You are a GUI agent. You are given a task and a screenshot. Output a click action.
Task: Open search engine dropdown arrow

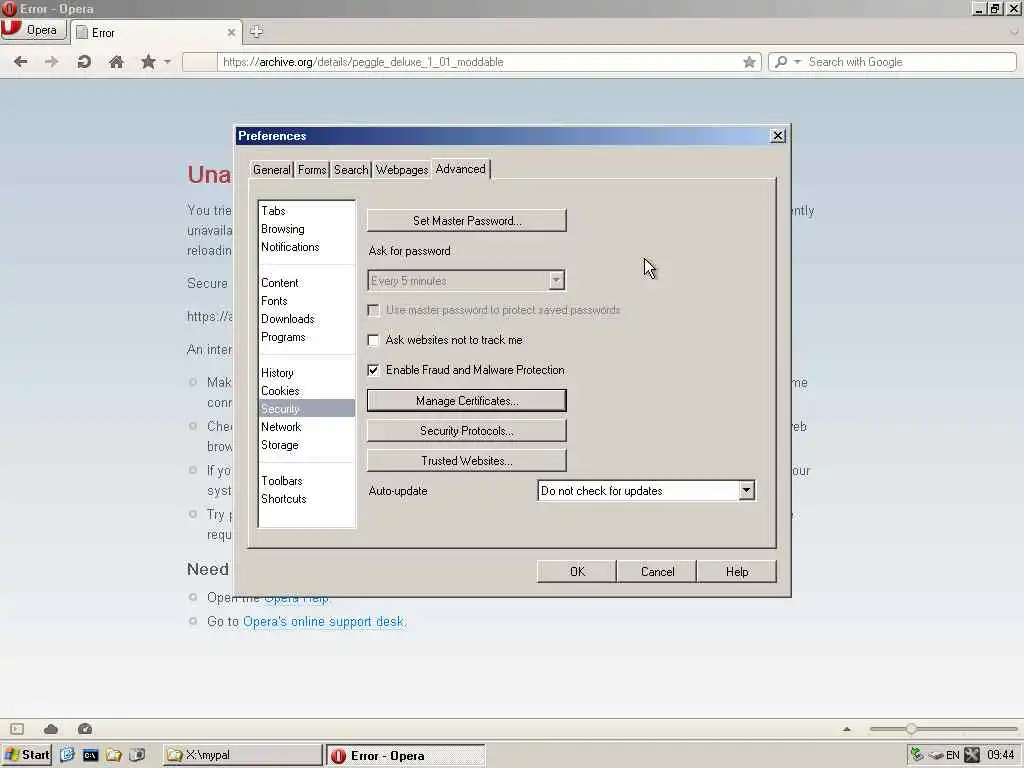(x=797, y=62)
